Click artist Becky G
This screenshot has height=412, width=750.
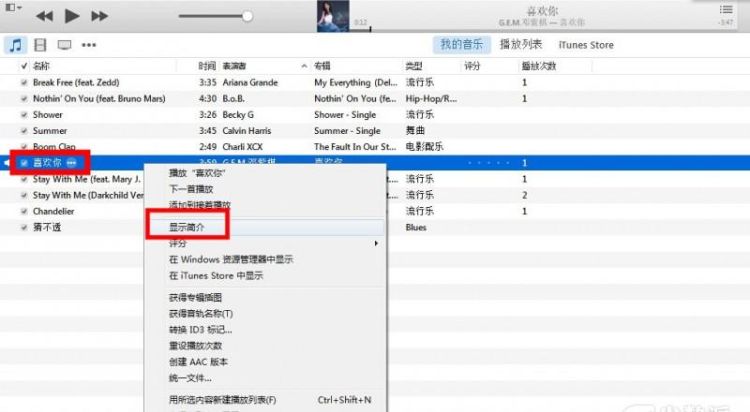238,115
